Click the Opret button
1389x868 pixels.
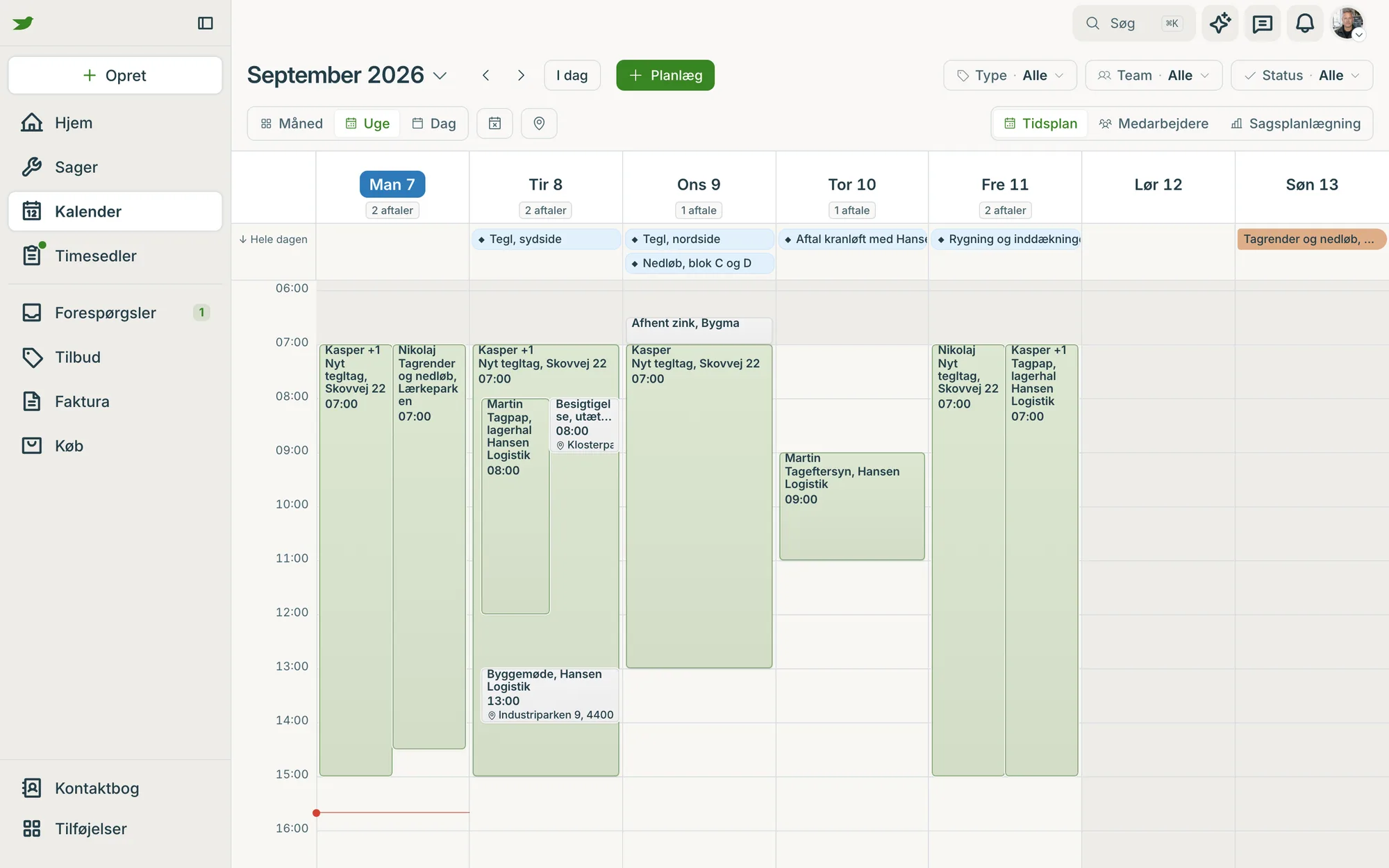pos(115,75)
